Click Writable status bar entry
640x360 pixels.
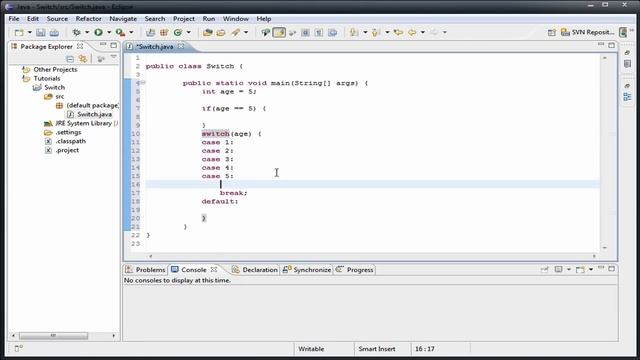tap(311, 349)
